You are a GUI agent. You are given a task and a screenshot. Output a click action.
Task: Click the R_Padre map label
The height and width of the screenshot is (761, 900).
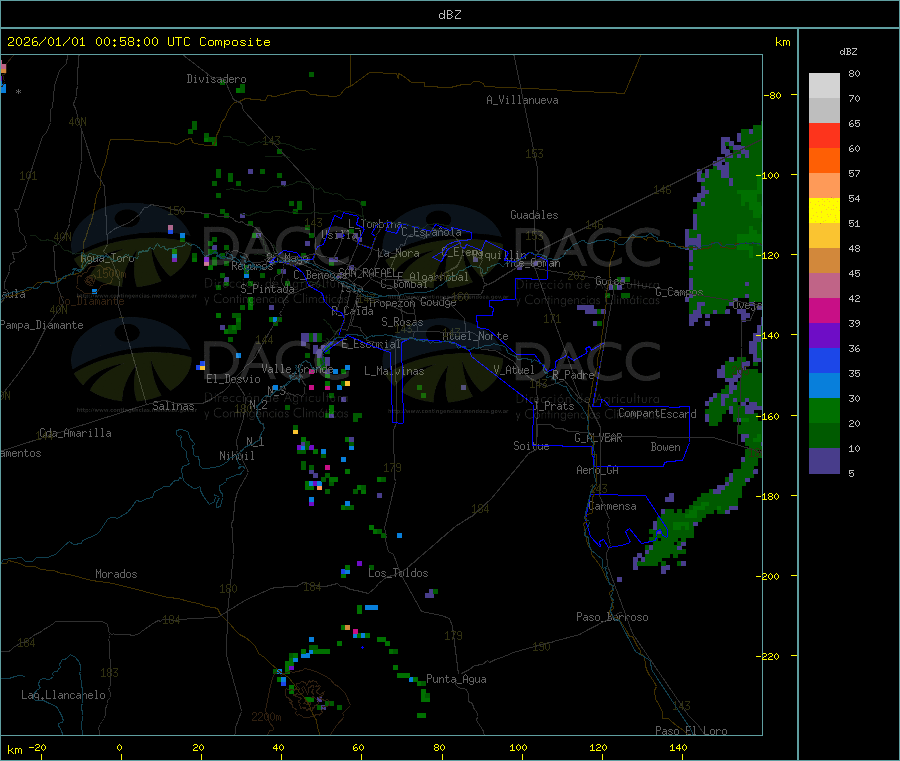click(x=573, y=375)
